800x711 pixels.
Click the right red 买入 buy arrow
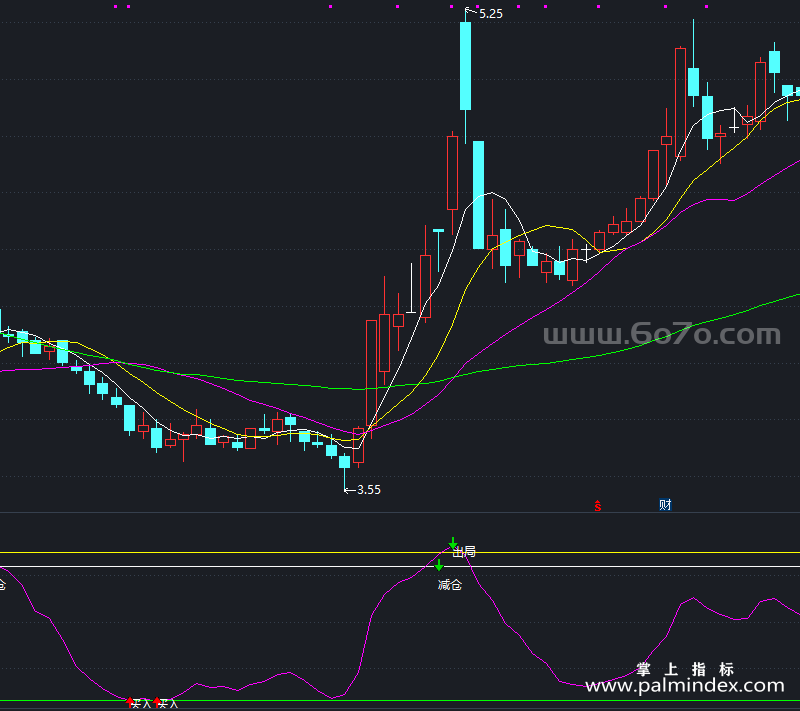(x=157, y=702)
